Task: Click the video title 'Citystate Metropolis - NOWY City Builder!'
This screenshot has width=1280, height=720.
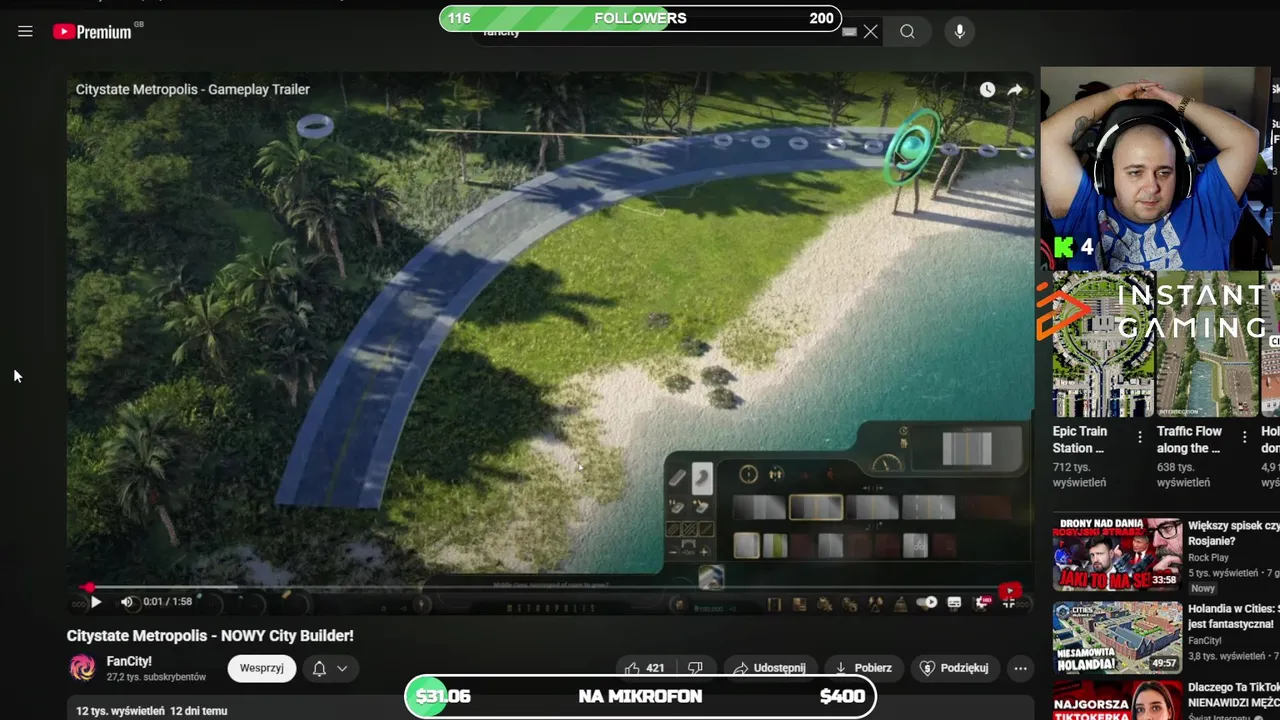Action: 210,636
